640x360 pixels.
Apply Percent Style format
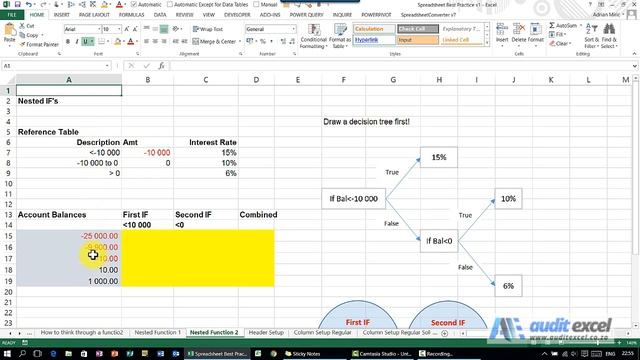click(263, 42)
